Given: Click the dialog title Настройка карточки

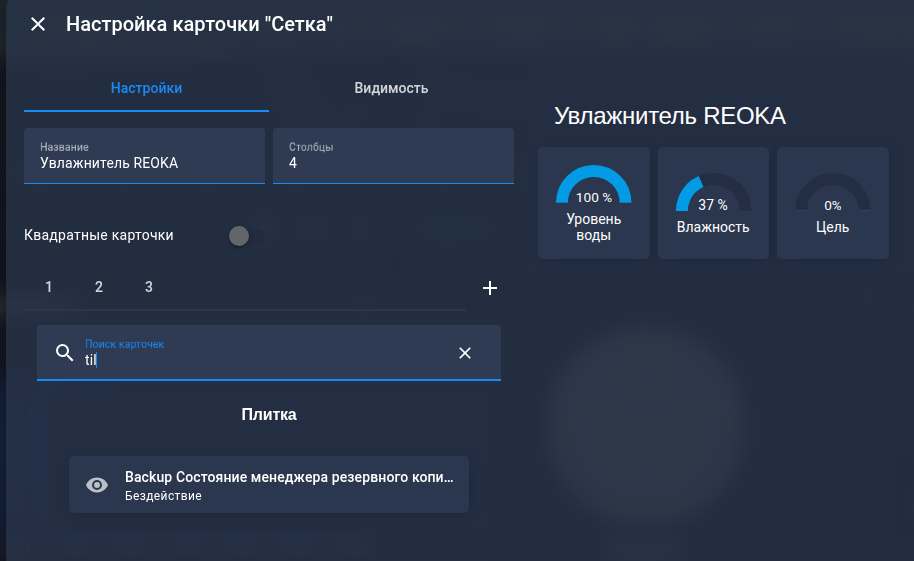Looking at the screenshot, I should (x=199, y=24).
